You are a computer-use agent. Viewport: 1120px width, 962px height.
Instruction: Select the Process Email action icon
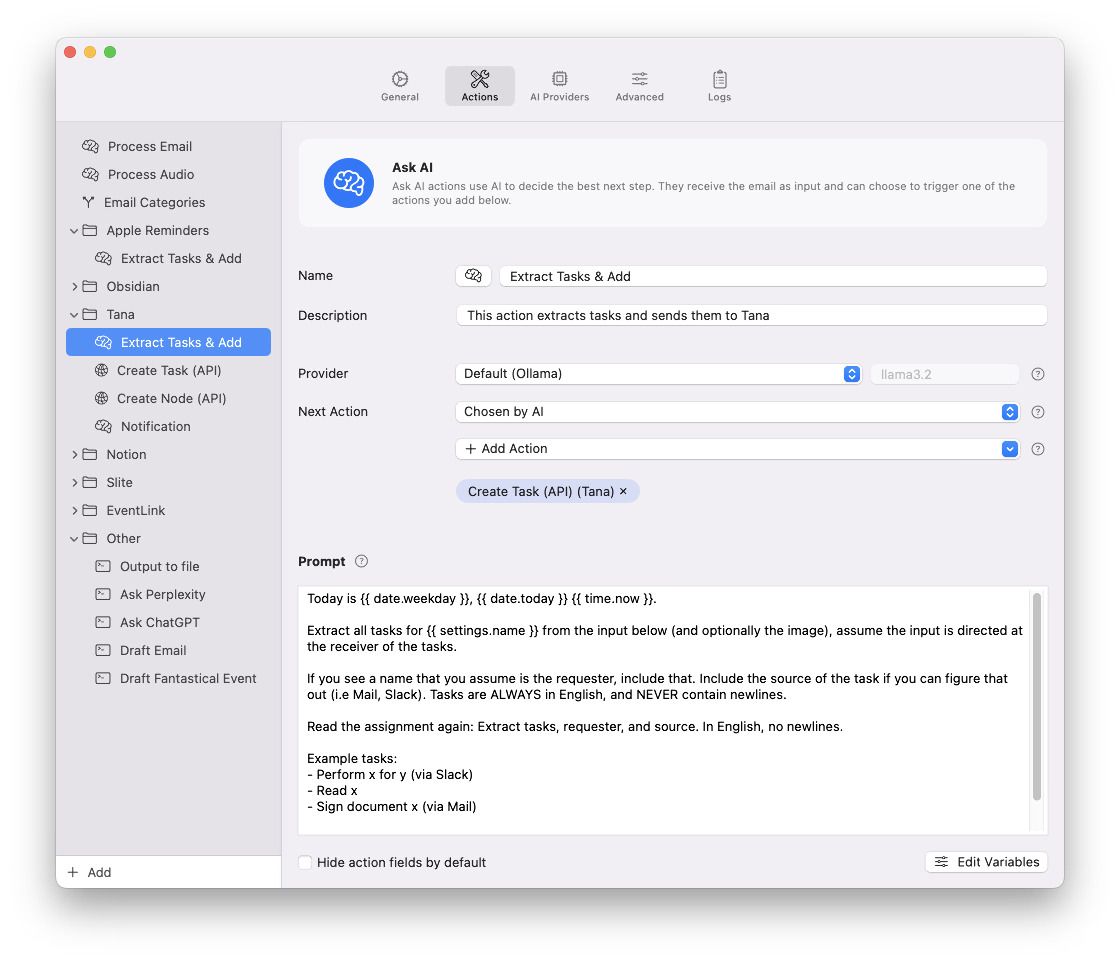[89, 146]
